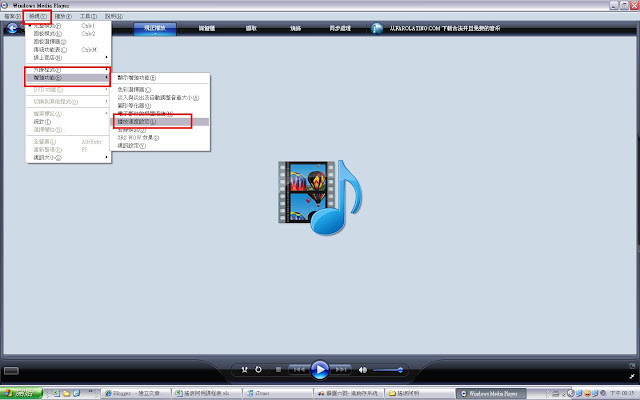Choose Color Chooser (色彩選擇器) in Enhancements submenu
This screenshot has width=640, height=400.
pos(160,89)
